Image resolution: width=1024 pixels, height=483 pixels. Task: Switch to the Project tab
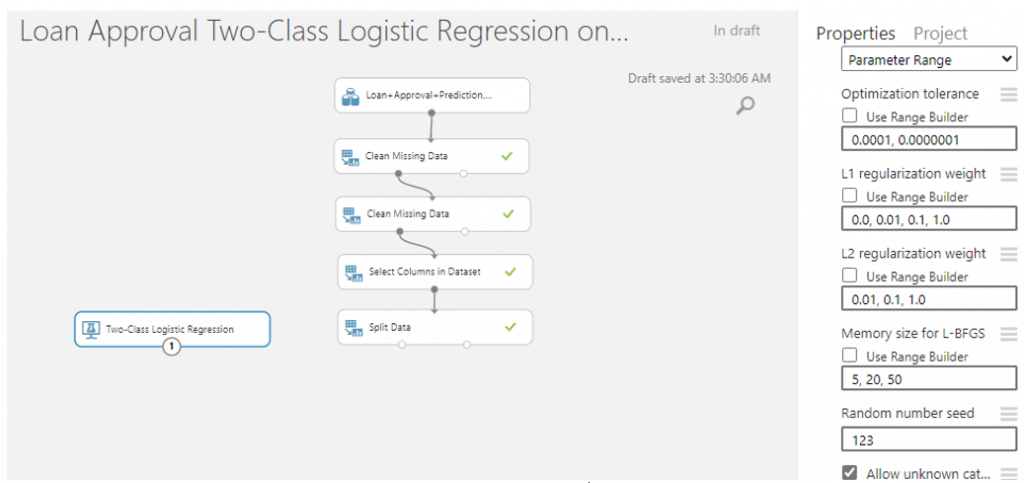click(x=940, y=33)
